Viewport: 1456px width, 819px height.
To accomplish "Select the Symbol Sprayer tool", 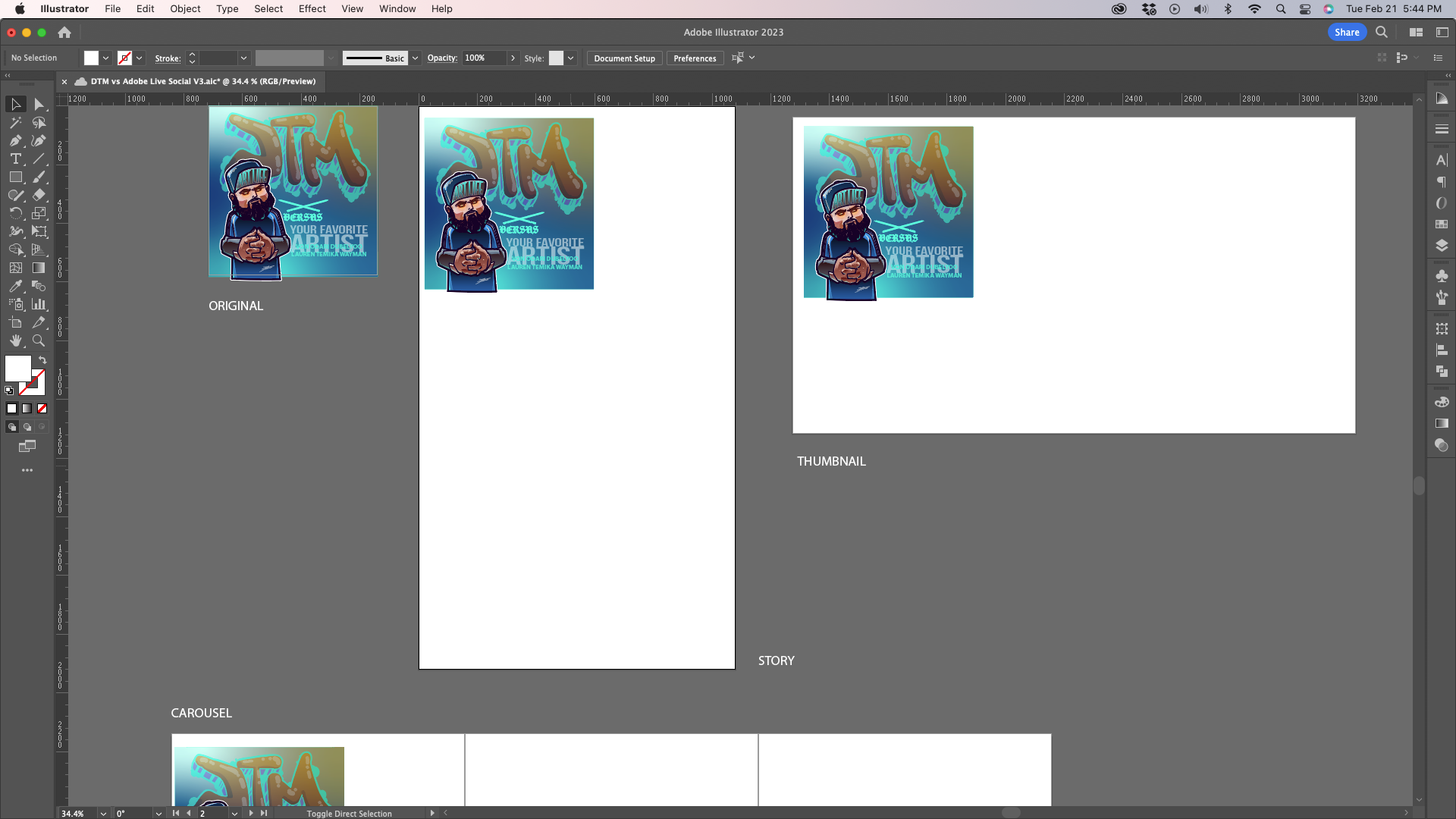I will tap(16, 304).
